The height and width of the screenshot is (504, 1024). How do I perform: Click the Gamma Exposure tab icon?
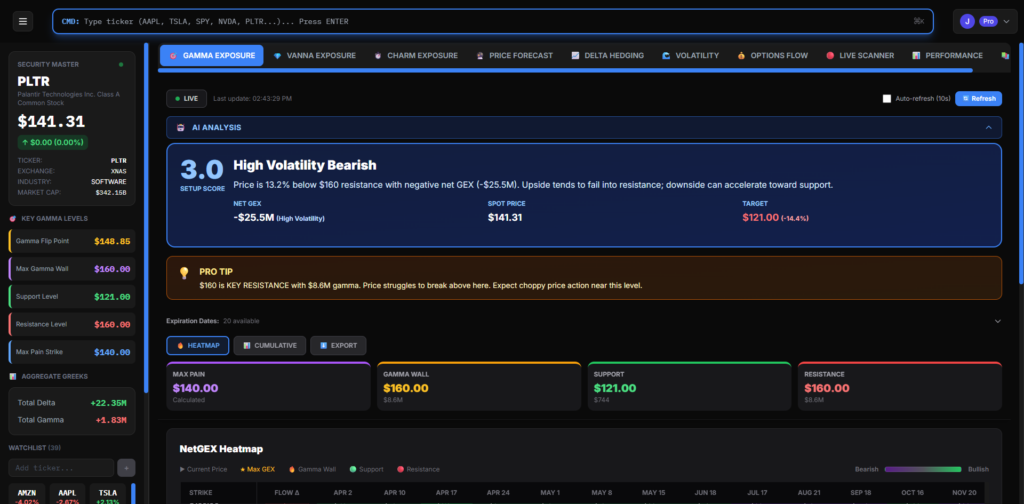(173, 55)
